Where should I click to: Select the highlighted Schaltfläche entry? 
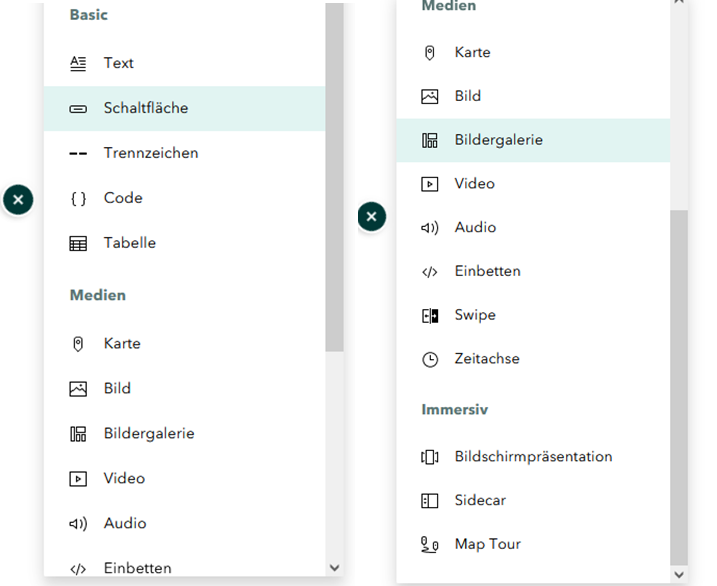(146, 108)
